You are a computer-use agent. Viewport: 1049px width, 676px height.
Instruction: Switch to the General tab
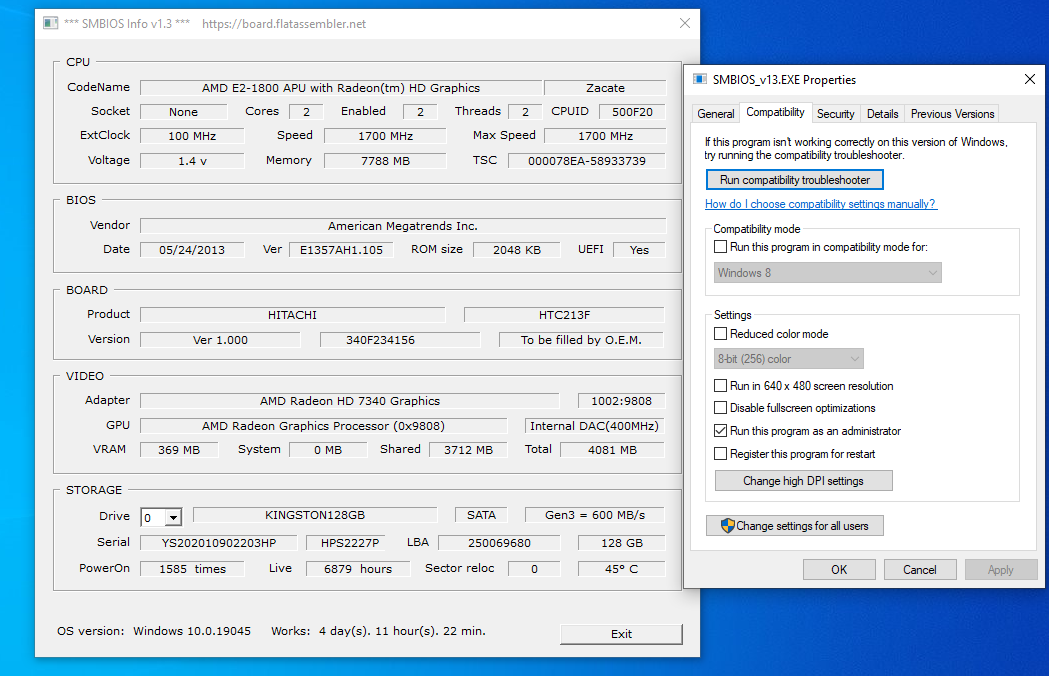tap(715, 114)
